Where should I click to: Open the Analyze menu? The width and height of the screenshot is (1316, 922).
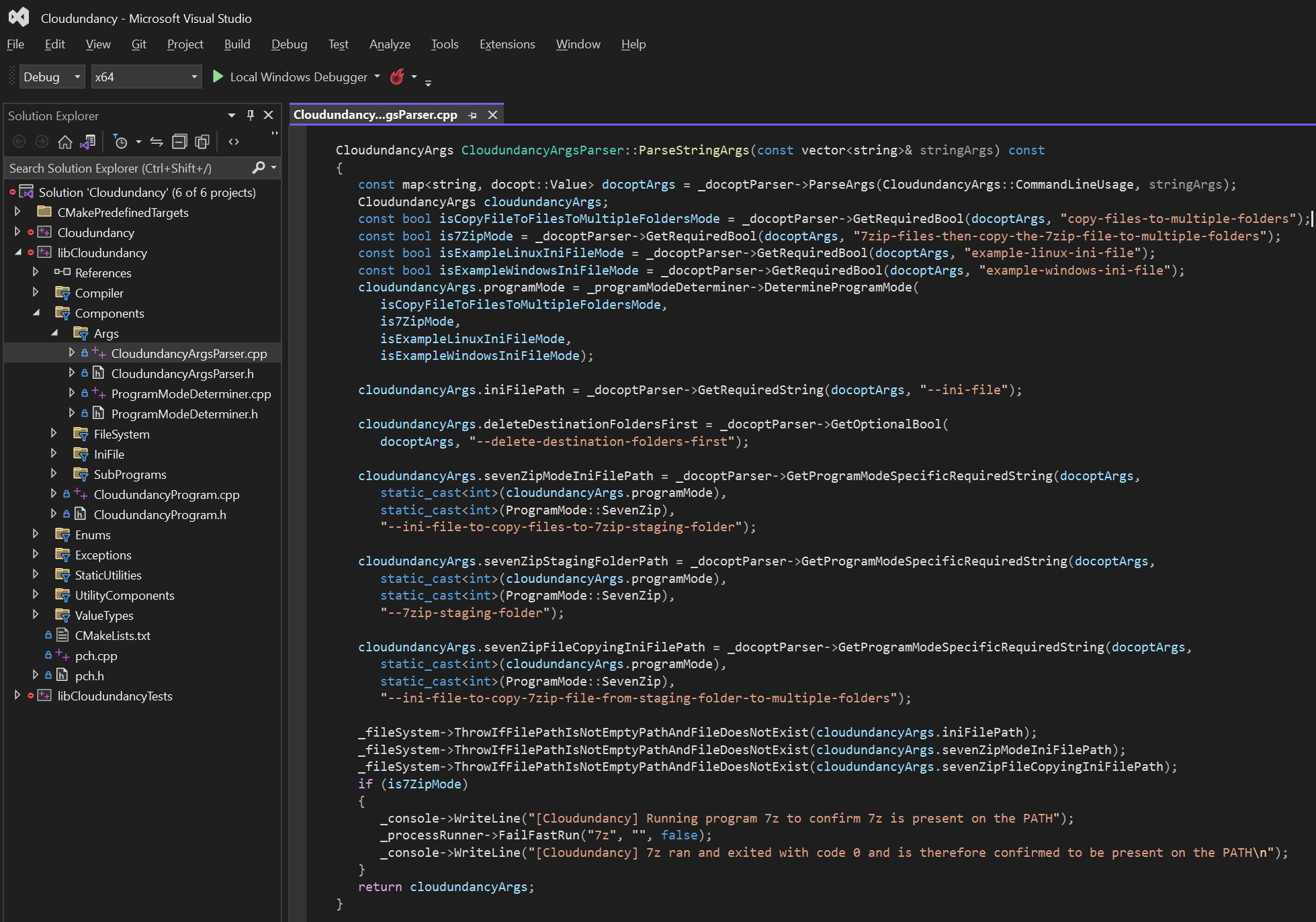coord(390,44)
